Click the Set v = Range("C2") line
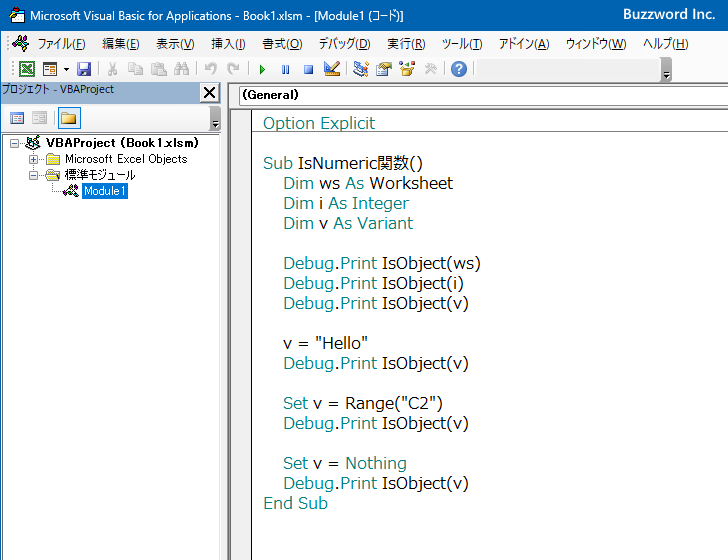 [x=363, y=403]
